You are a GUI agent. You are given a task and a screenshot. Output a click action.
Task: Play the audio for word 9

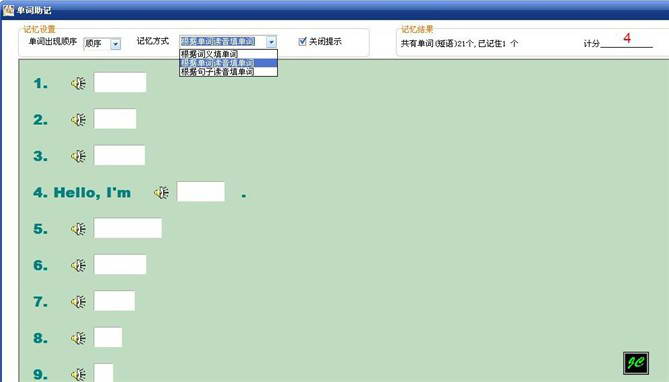79,375
